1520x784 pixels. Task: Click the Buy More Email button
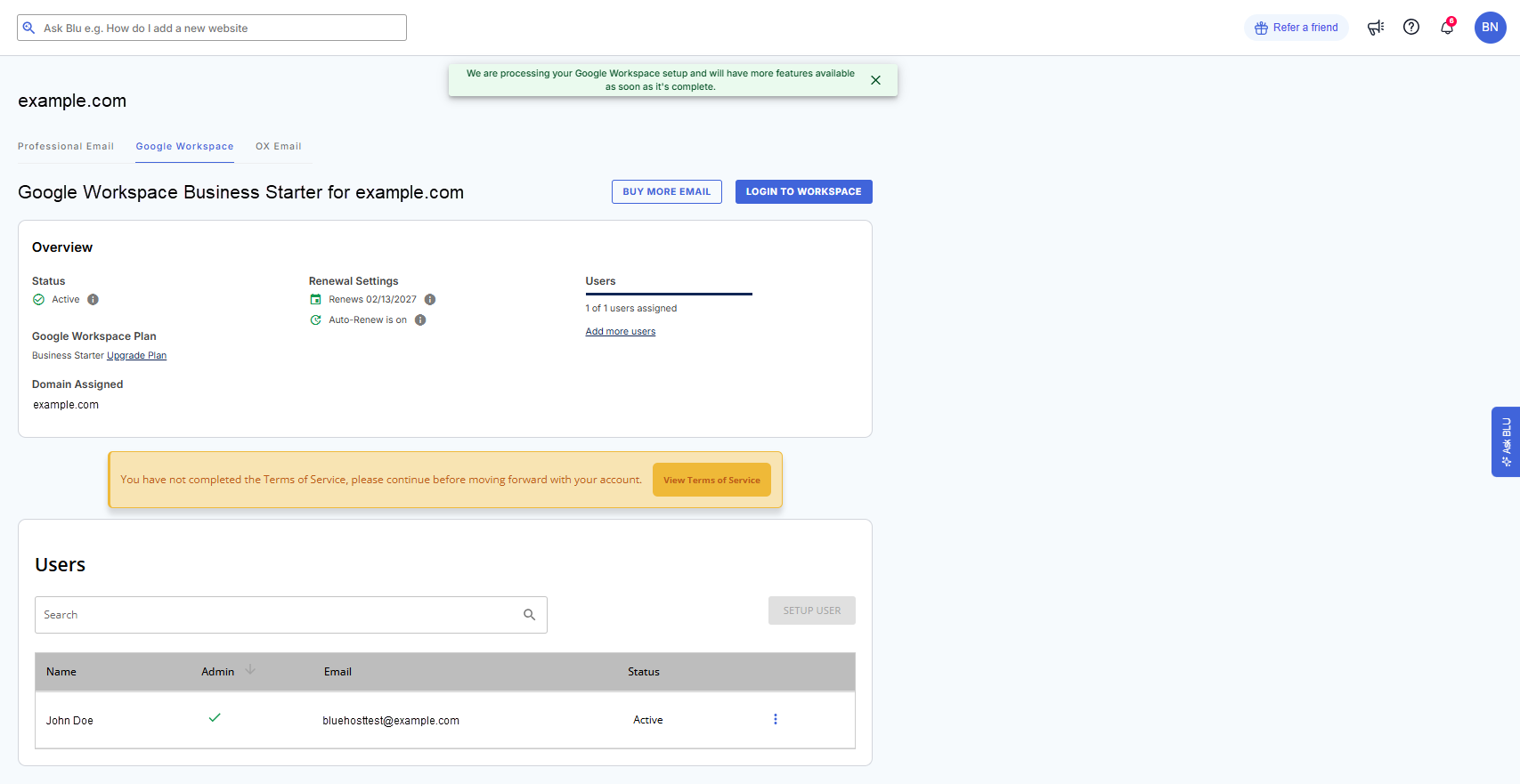(x=667, y=191)
